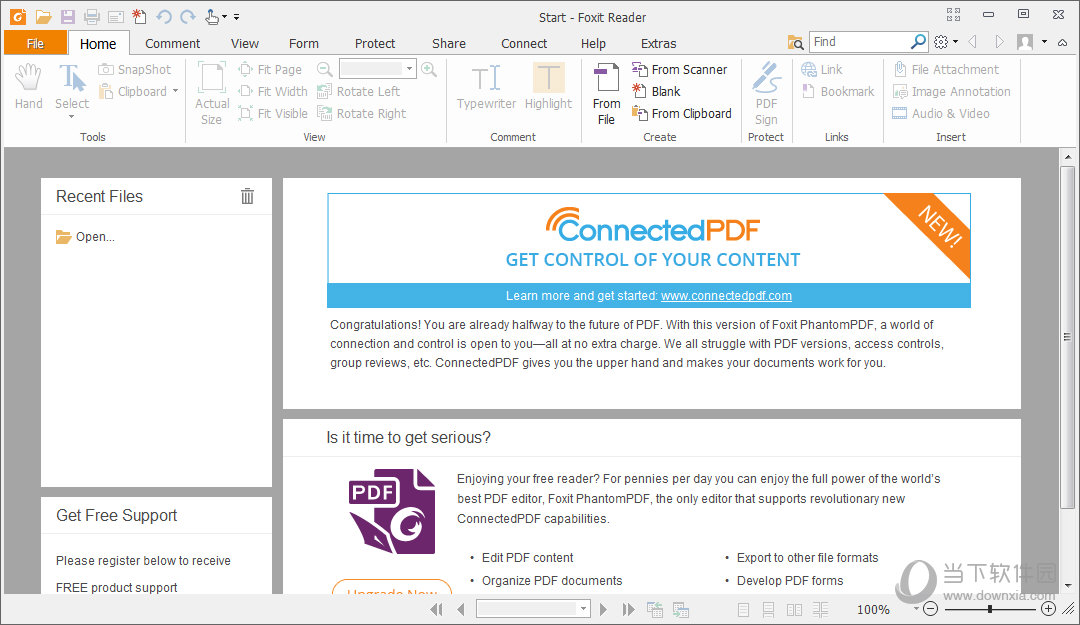Select the Hand tool
The width and height of the screenshot is (1080, 625).
[x=28, y=86]
